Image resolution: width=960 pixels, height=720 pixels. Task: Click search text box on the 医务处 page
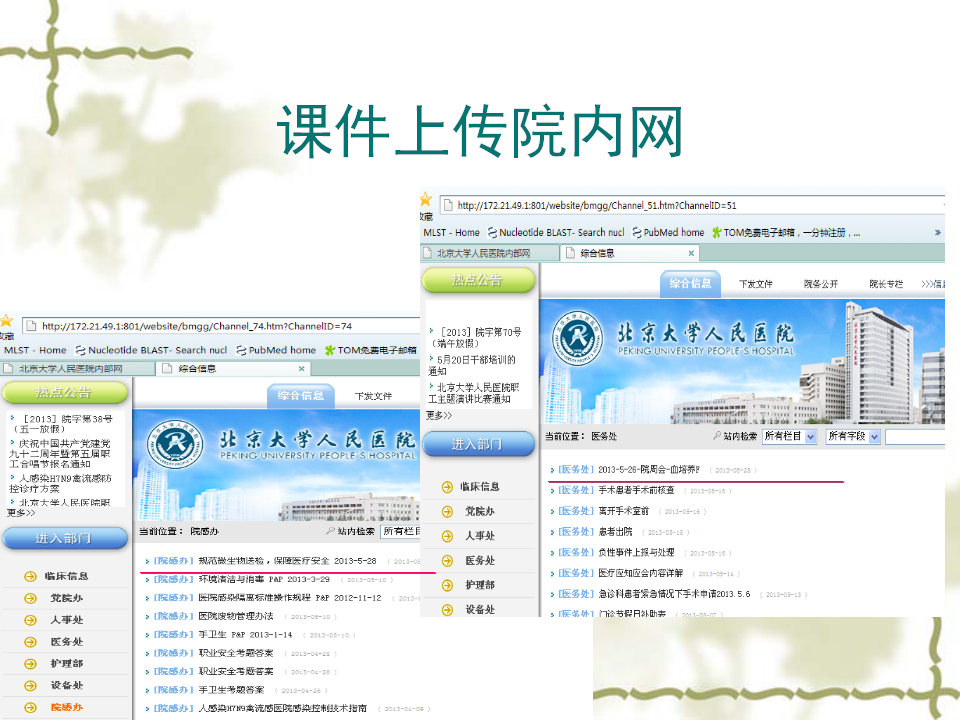click(915, 437)
